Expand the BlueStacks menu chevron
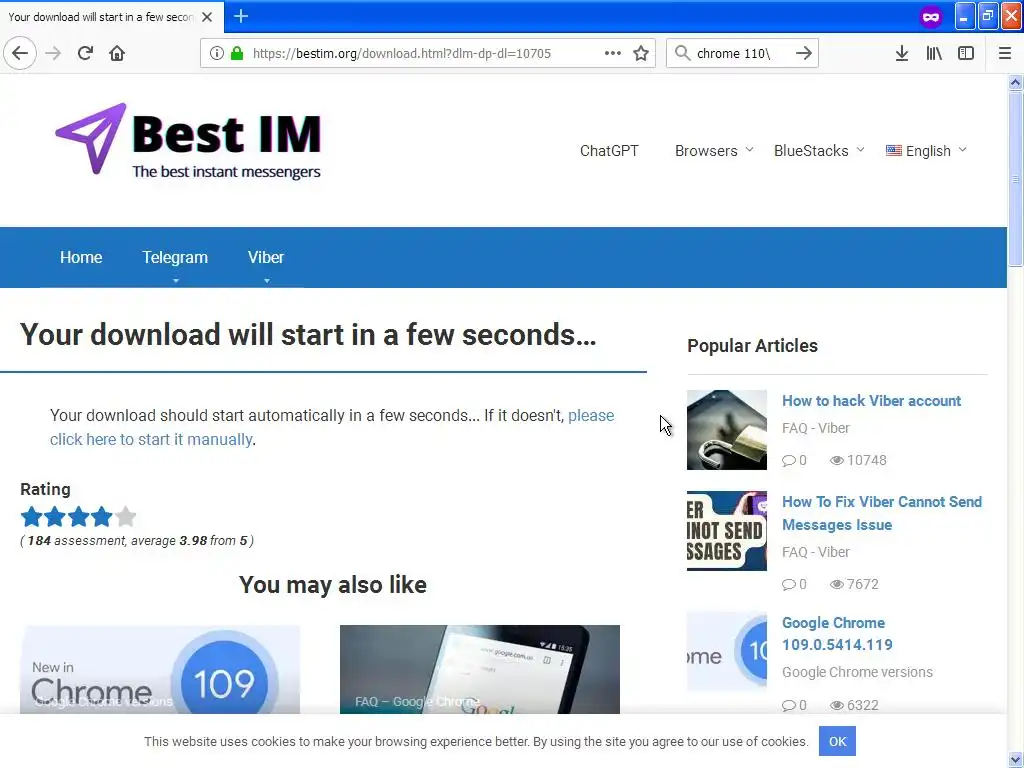 [x=861, y=150]
